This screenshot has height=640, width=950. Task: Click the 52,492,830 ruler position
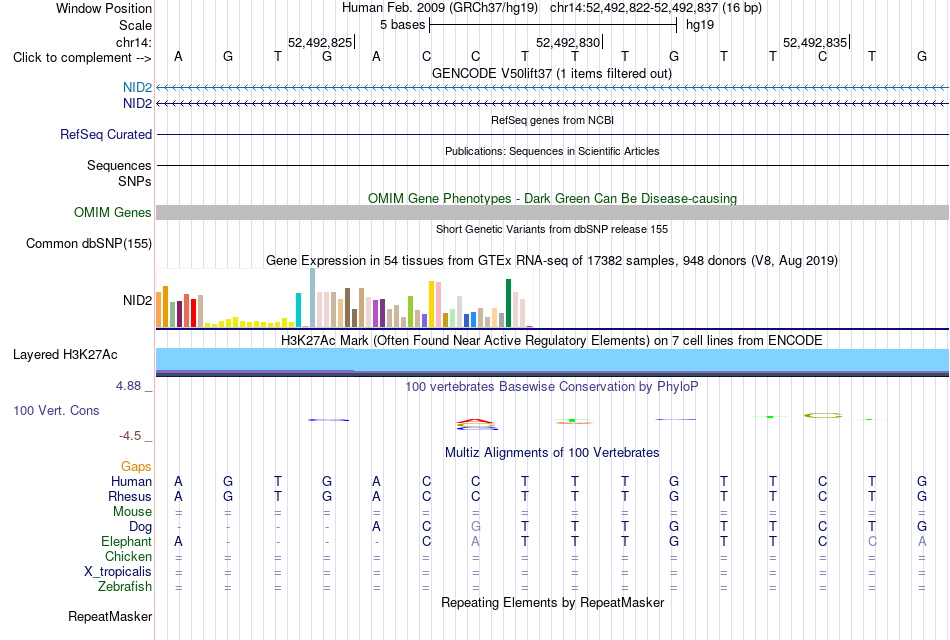click(x=568, y=42)
